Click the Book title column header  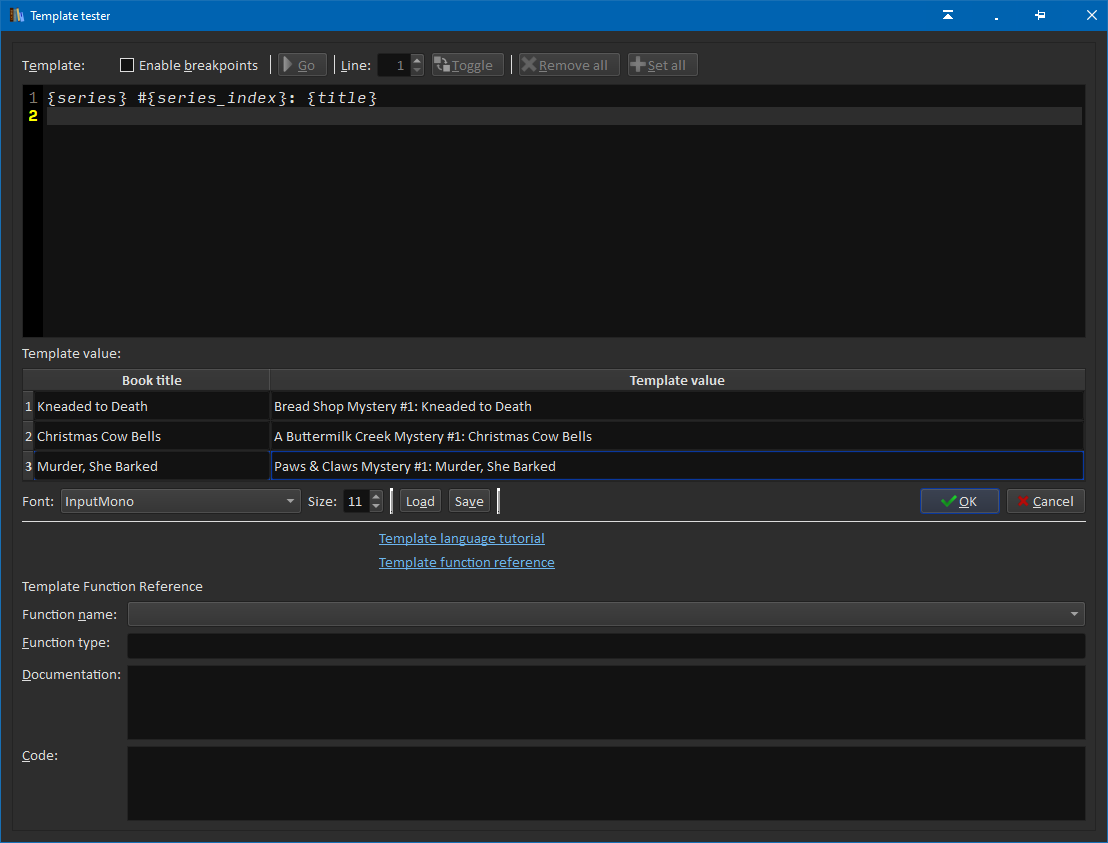coord(151,380)
